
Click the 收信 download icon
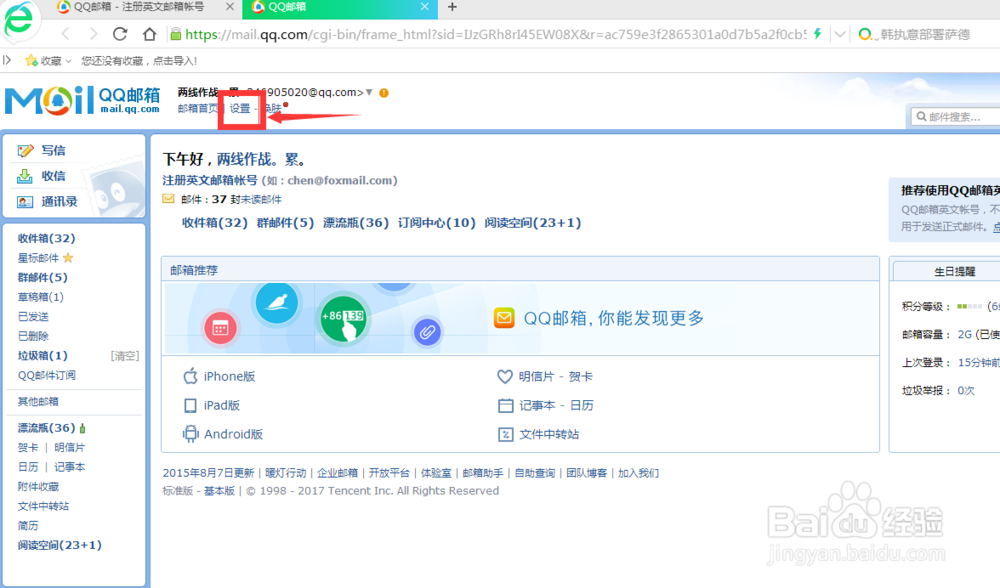[x=25, y=176]
